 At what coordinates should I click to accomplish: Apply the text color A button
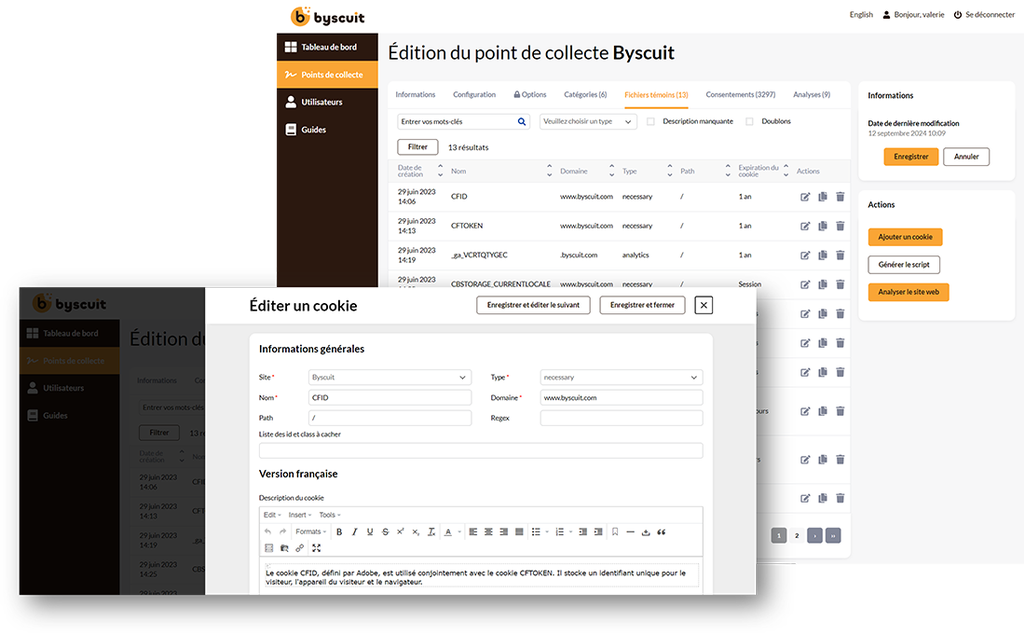pyautogui.click(x=448, y=532)
